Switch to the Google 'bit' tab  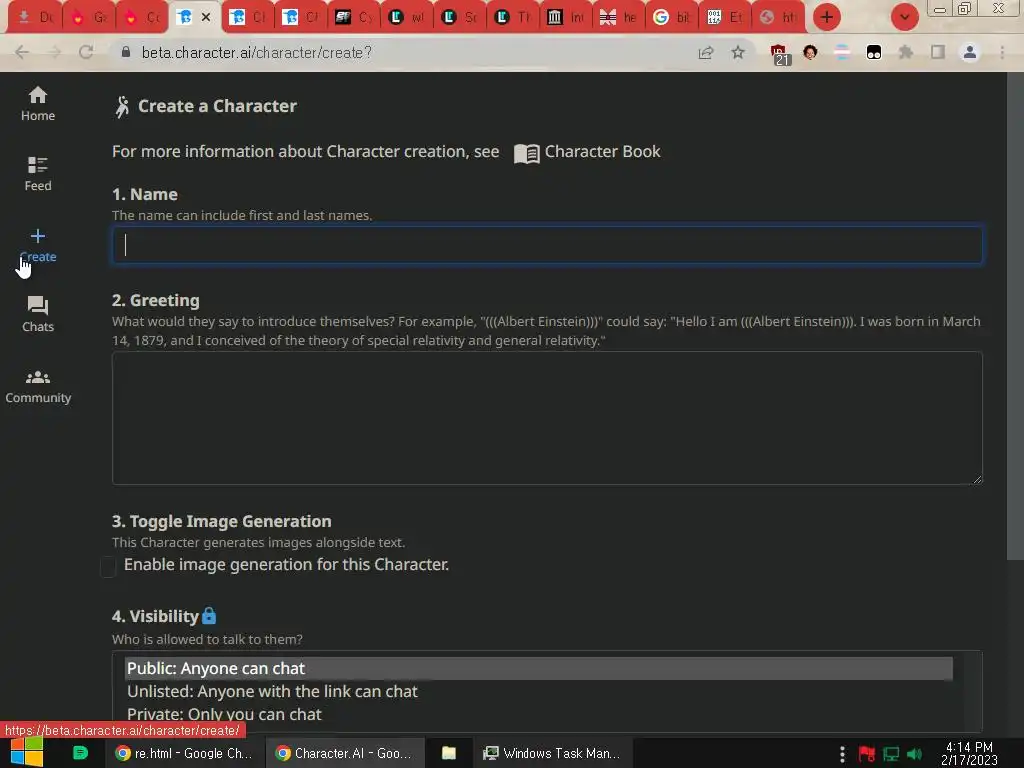pyautogui.click(x=673, y=18)
